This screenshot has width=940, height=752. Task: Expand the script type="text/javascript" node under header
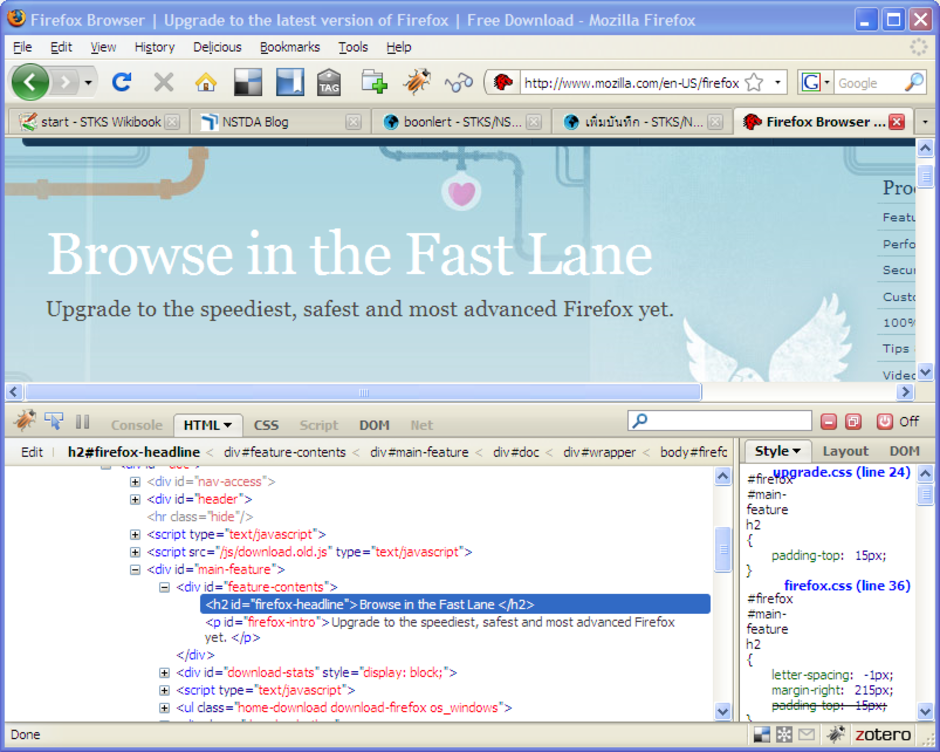(x=135, y=535)
